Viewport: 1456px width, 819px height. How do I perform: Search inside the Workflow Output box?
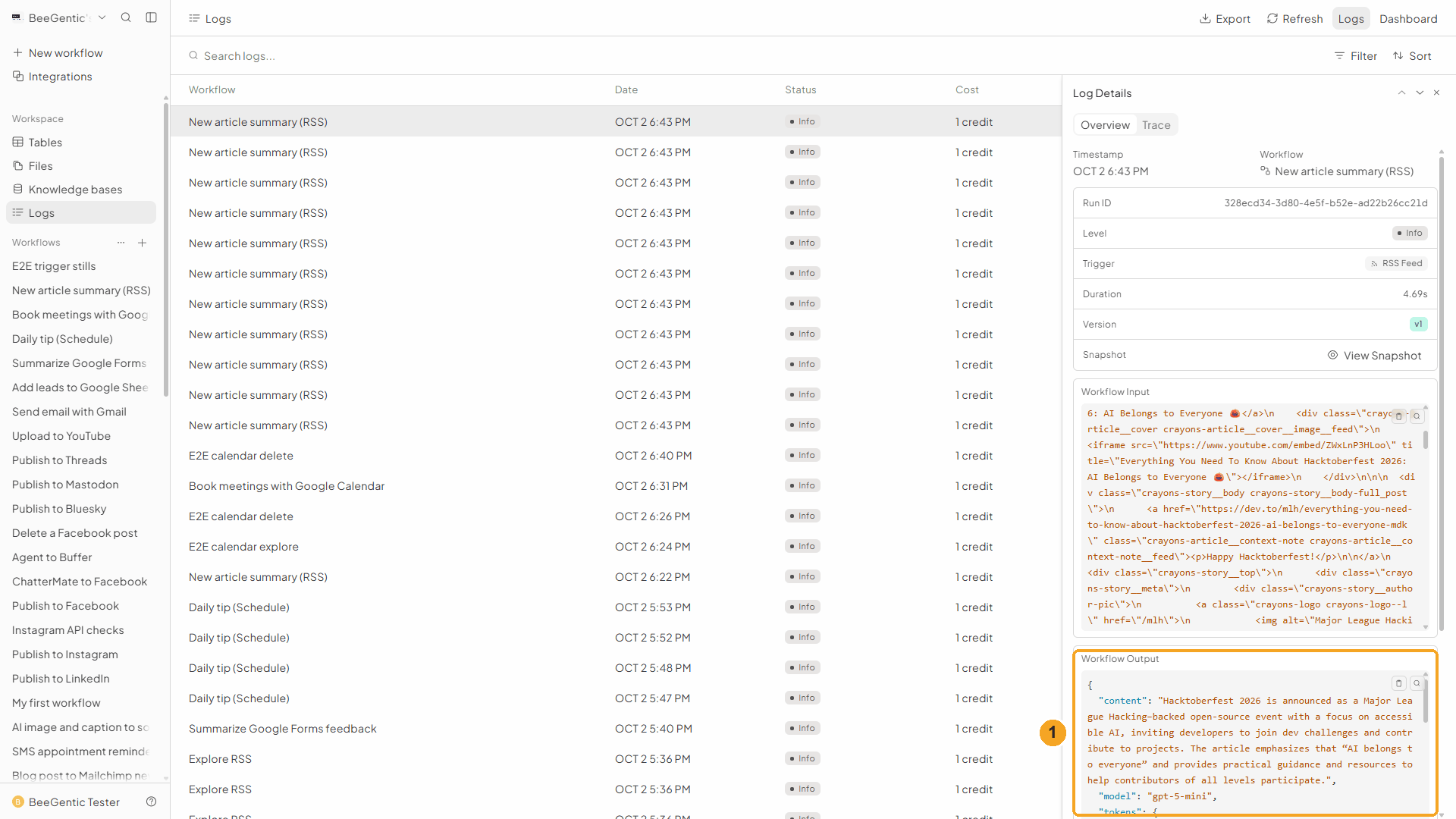[1417, 683]
